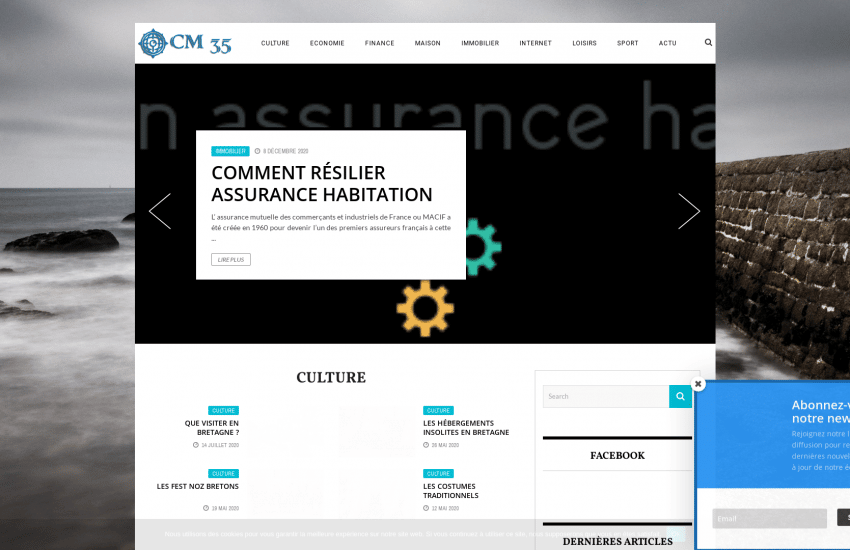
Task: Open the Internet menu item
Action: tap(536, 43)
